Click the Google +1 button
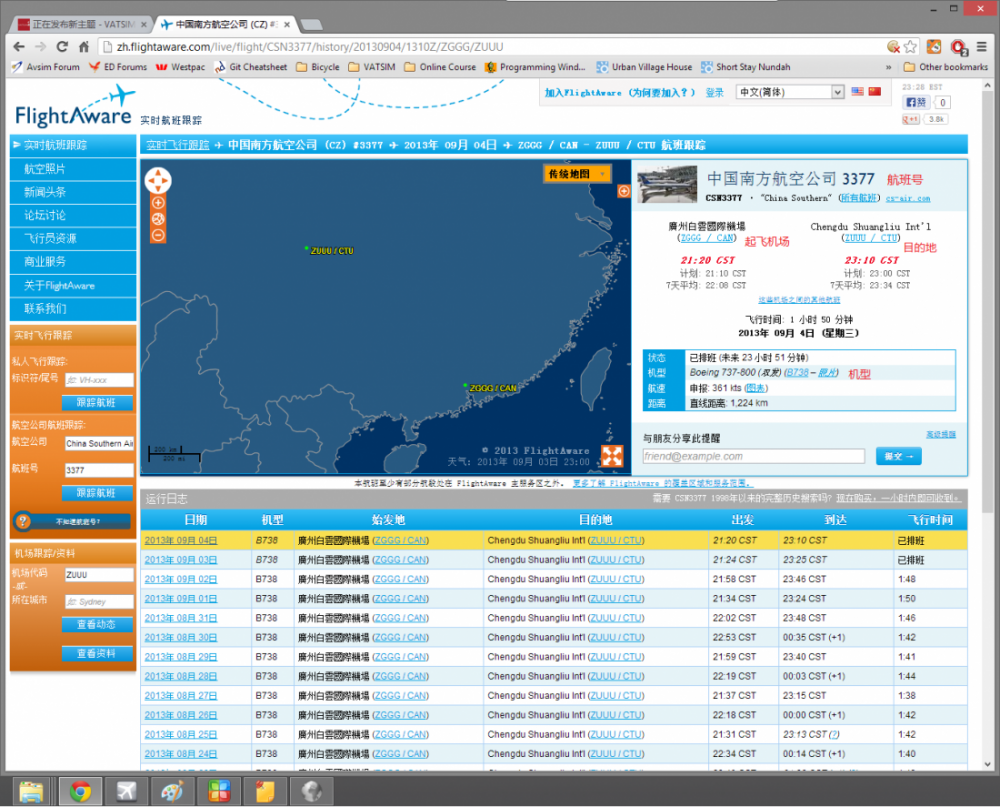The image size is (1000, 807). [x=911, y=119]
